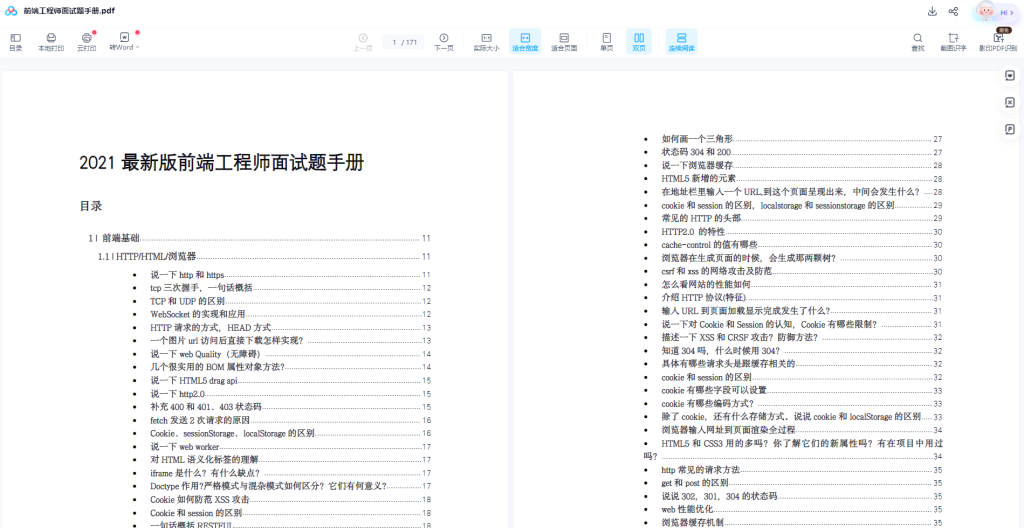Click entry 状态码 304 和 200
Viewport: 1024px width, 528px height.
pyautogui.click(x=802, y=152)
